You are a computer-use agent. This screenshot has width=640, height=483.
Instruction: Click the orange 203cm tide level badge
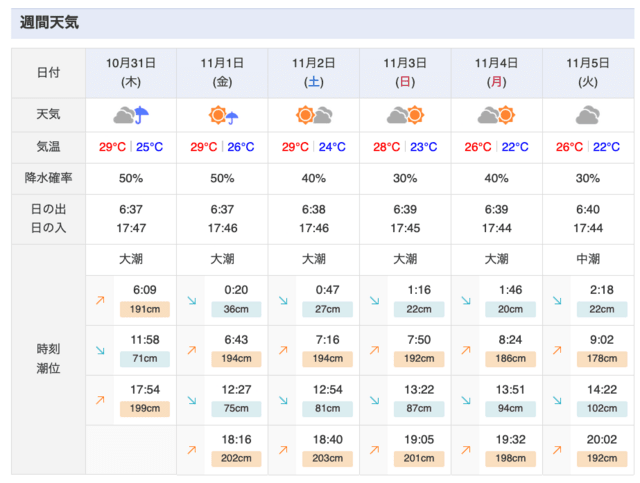[327, 459]
